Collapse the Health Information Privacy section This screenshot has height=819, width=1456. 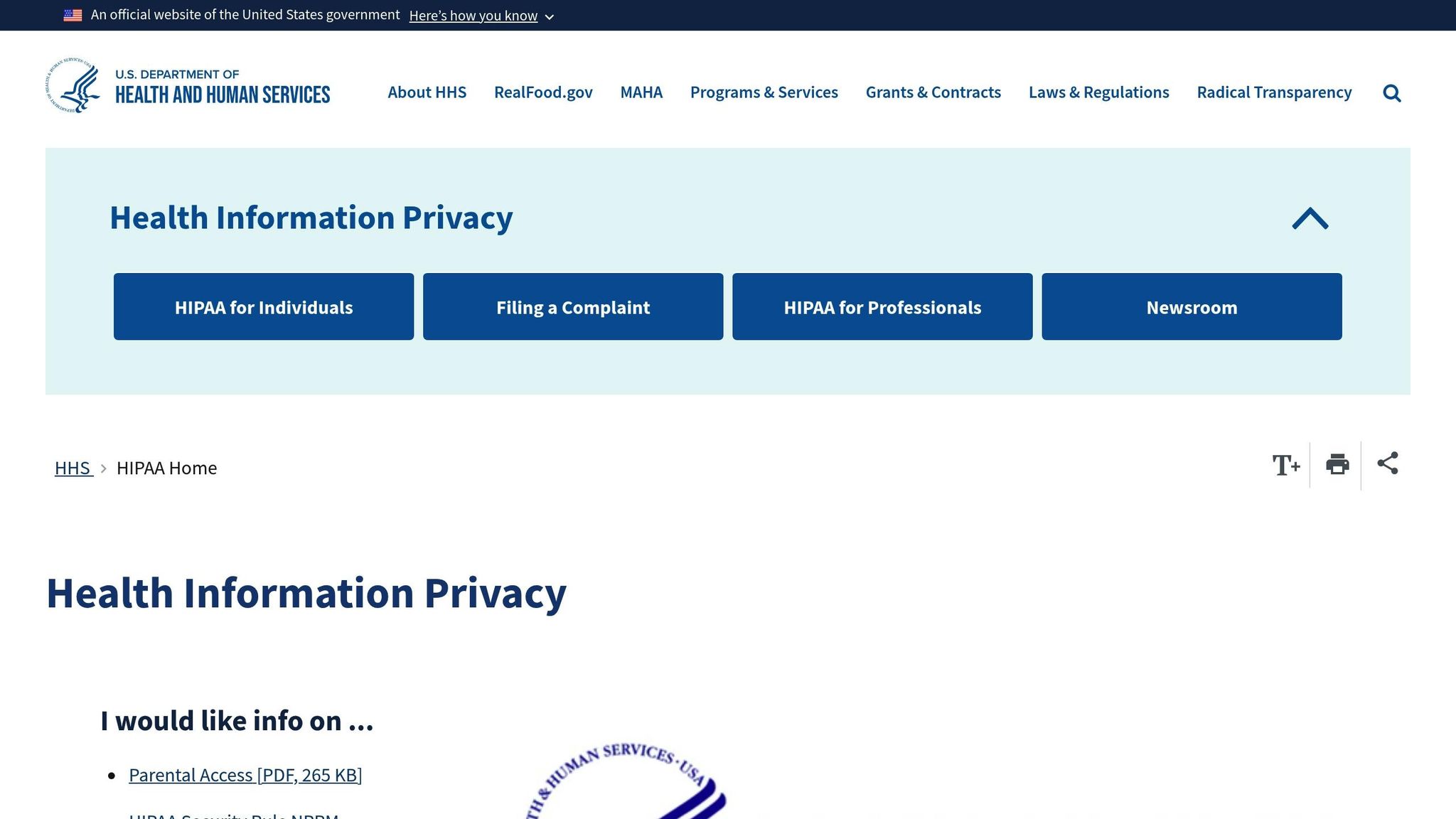coord(1309,219)
